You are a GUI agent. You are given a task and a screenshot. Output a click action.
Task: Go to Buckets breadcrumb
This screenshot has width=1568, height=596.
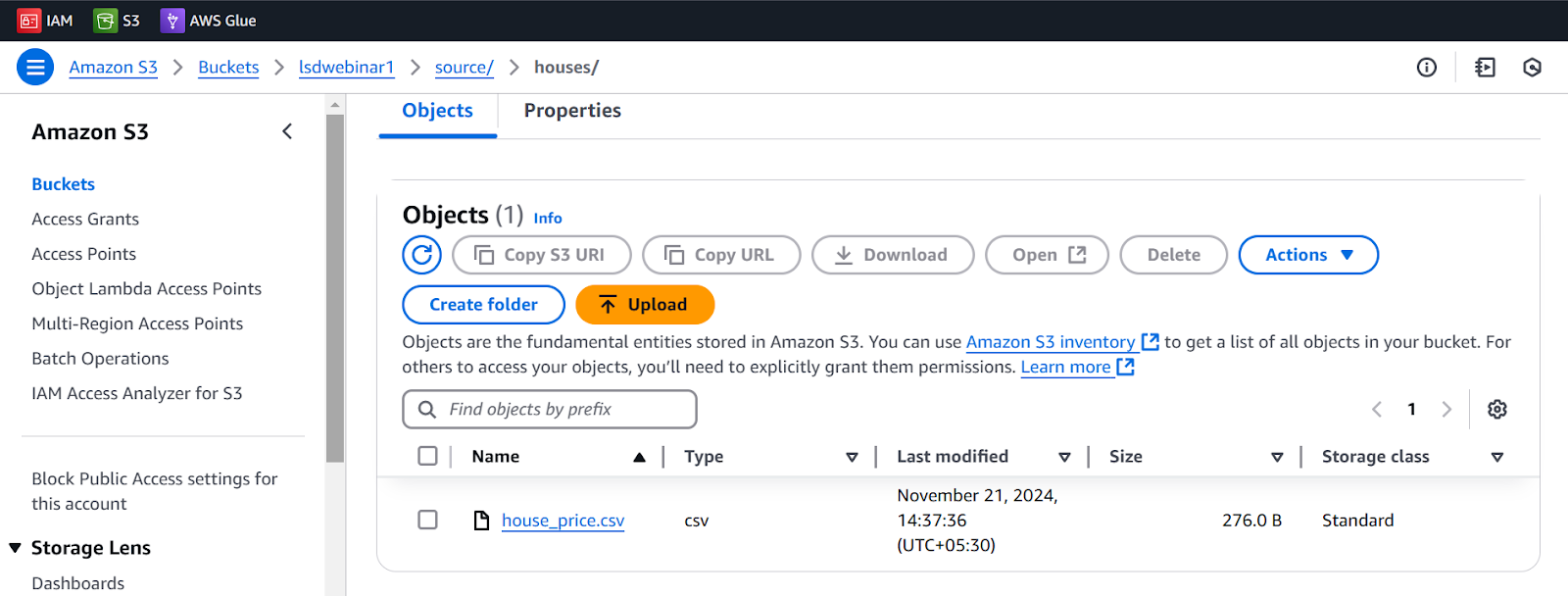pos(228,68)
